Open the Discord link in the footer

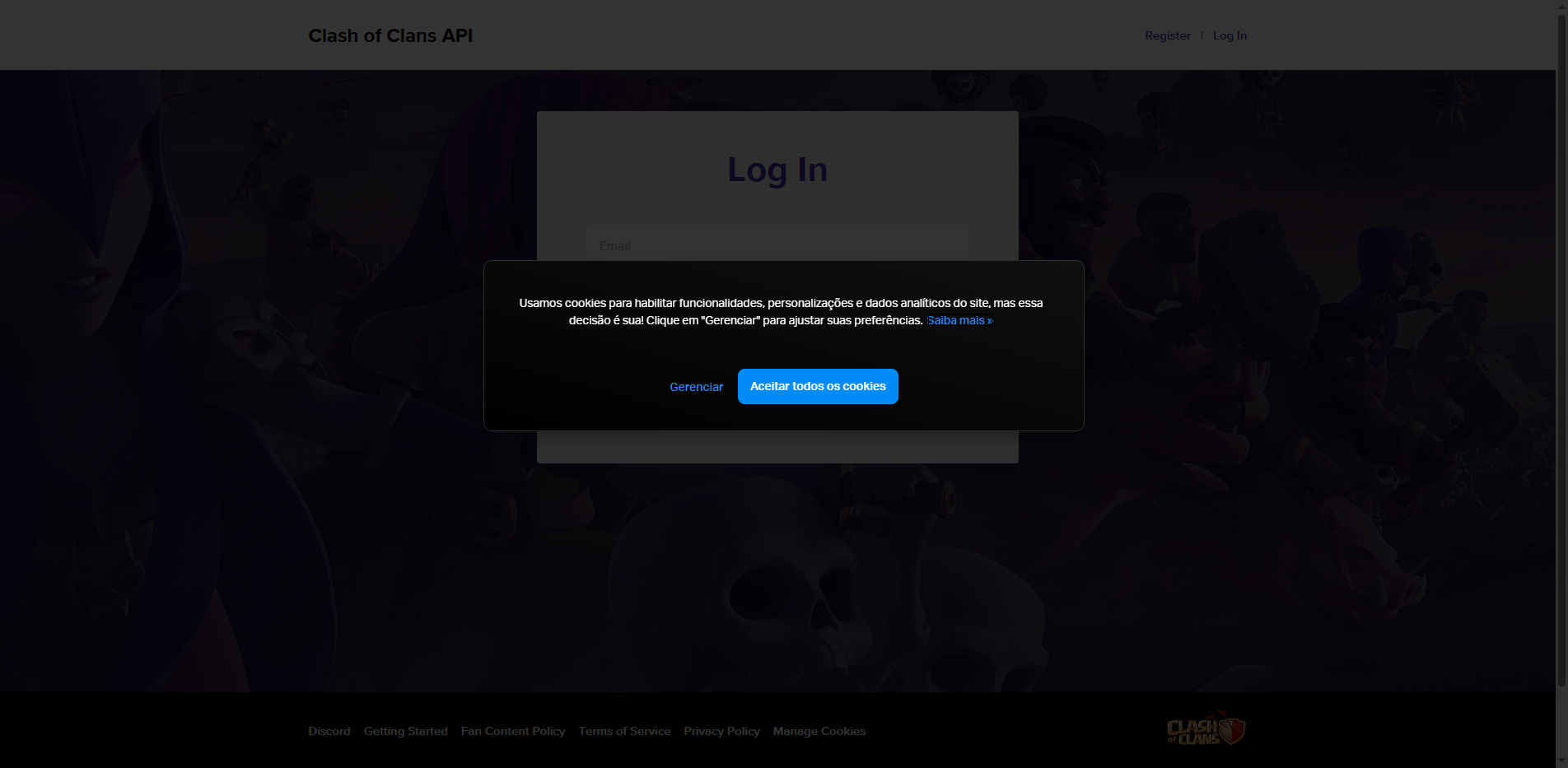(x=329, y=731)
